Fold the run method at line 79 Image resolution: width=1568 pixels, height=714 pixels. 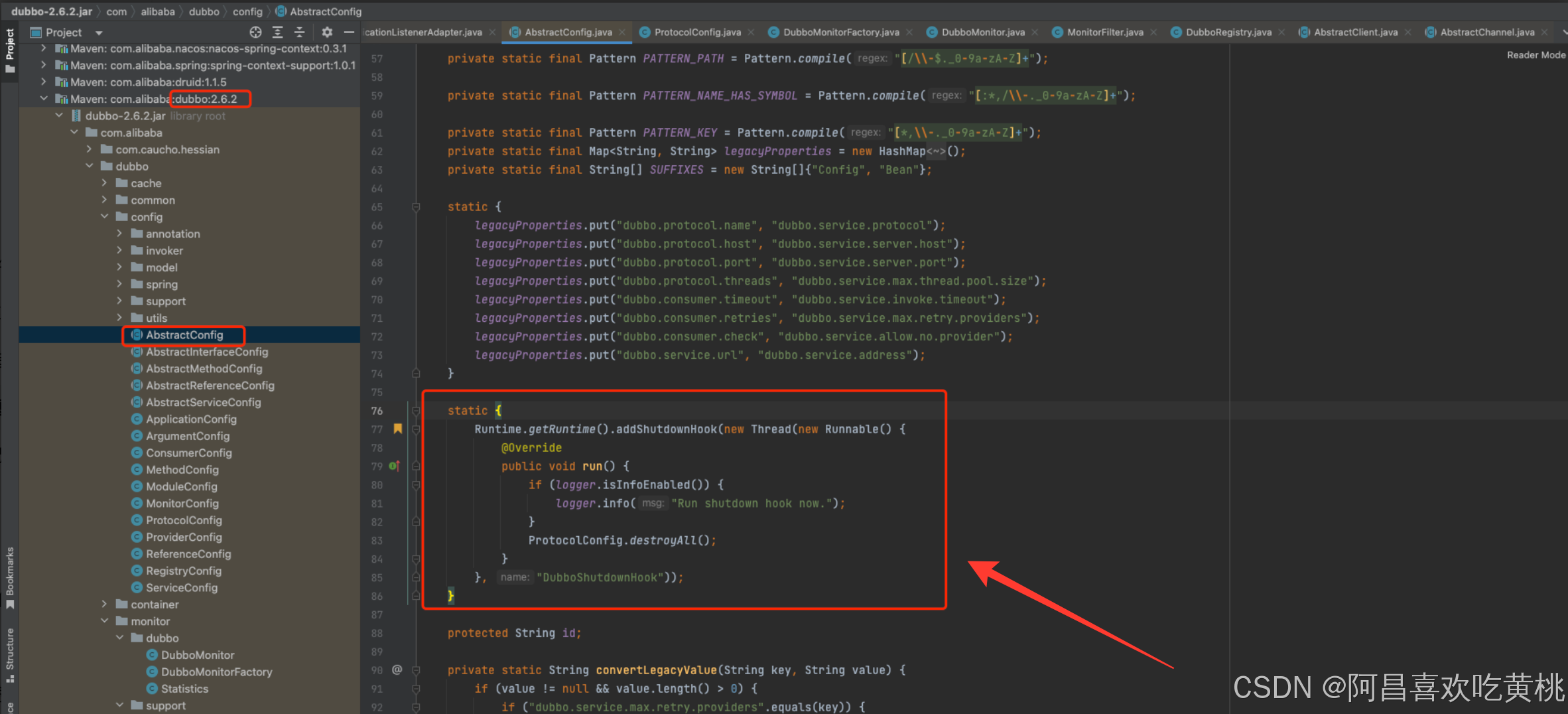pos(416,466)
